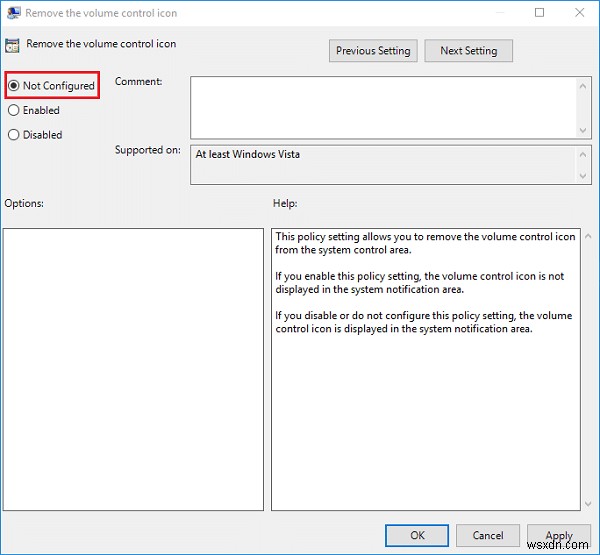The image size is (600, 555).
Task: Click the 'Supported on:' label
Action: pos(148,150)
